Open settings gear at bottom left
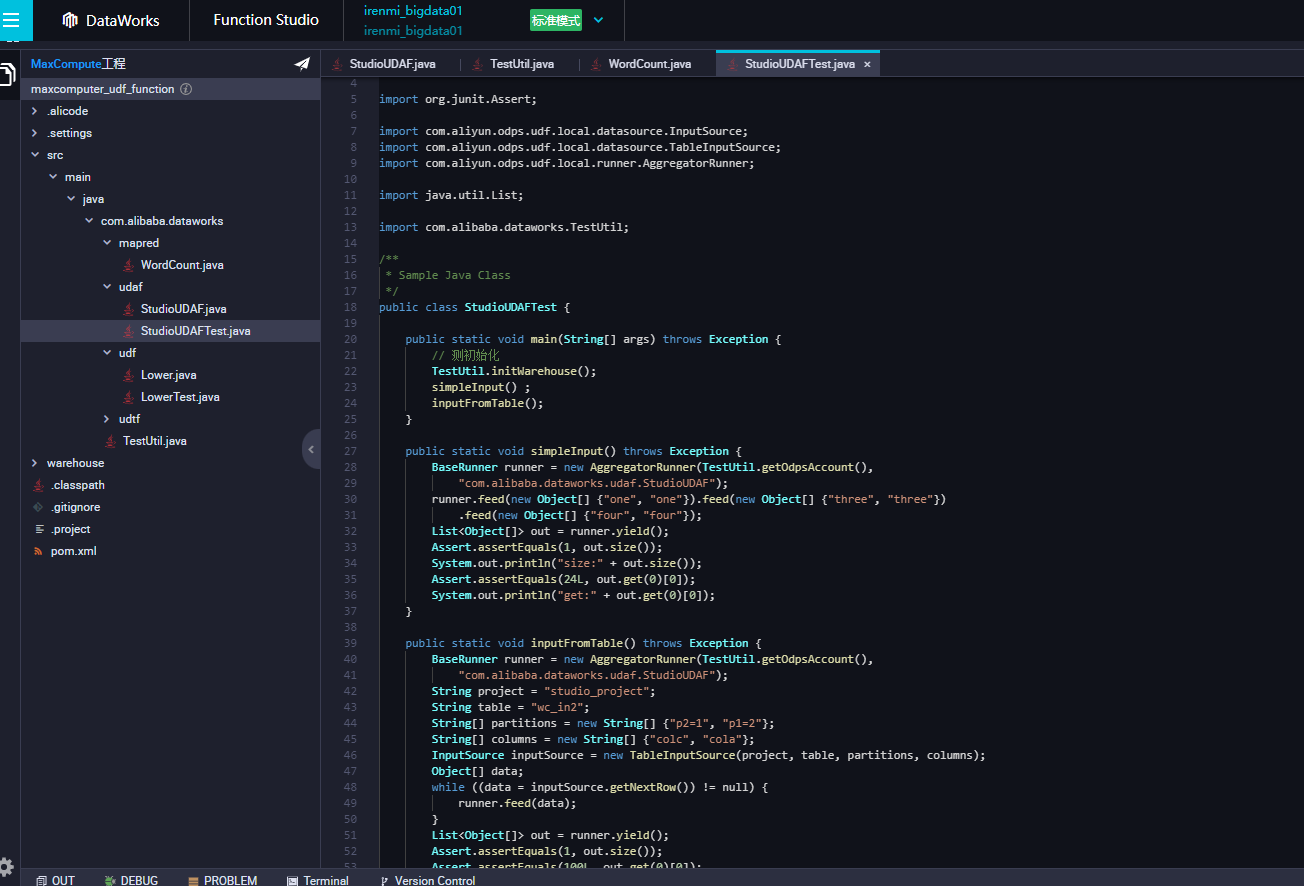 point(6,866)
